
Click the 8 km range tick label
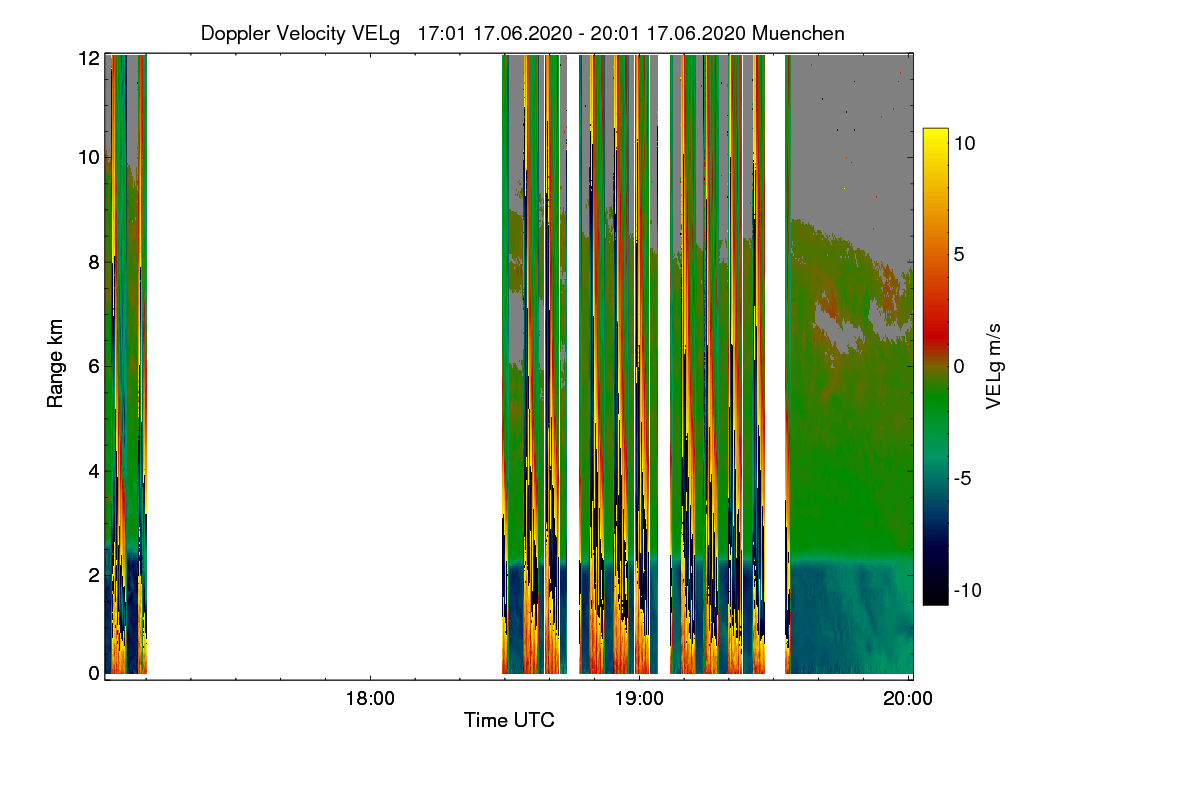[94, 262]
